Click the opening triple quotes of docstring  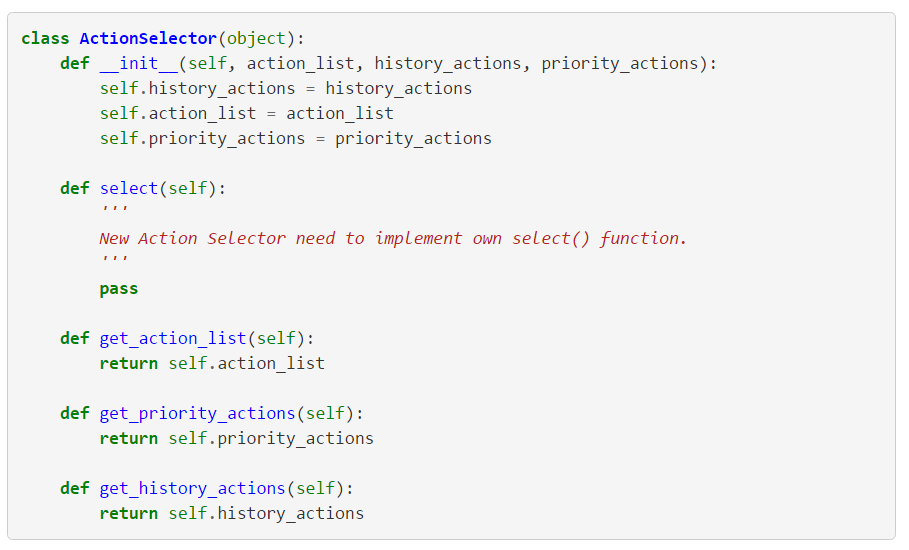114,208
